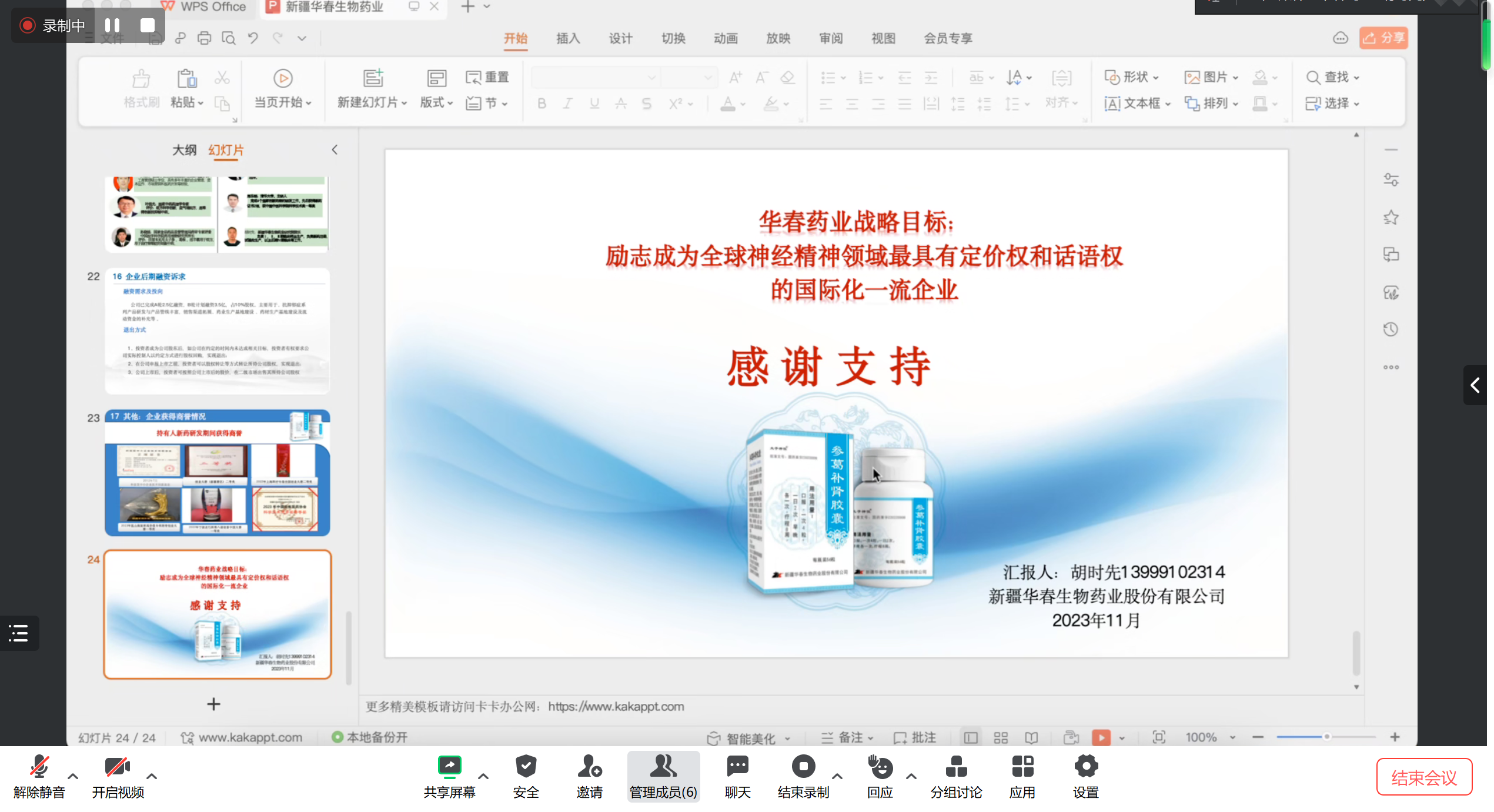Viewport: 1494px width, 812px height.
Task: Switch to the Transitions (切换) tab
Action: pyautogui.click(x=673, y=38)
